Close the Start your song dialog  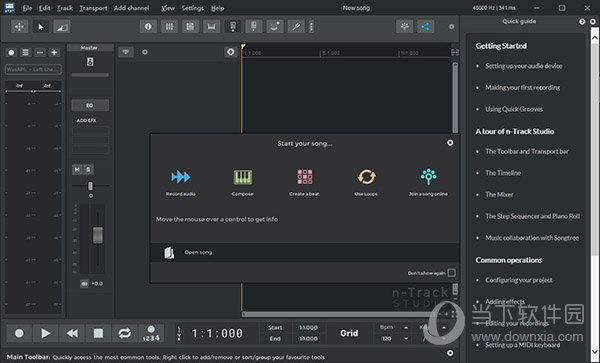click(x=450, y=143)
